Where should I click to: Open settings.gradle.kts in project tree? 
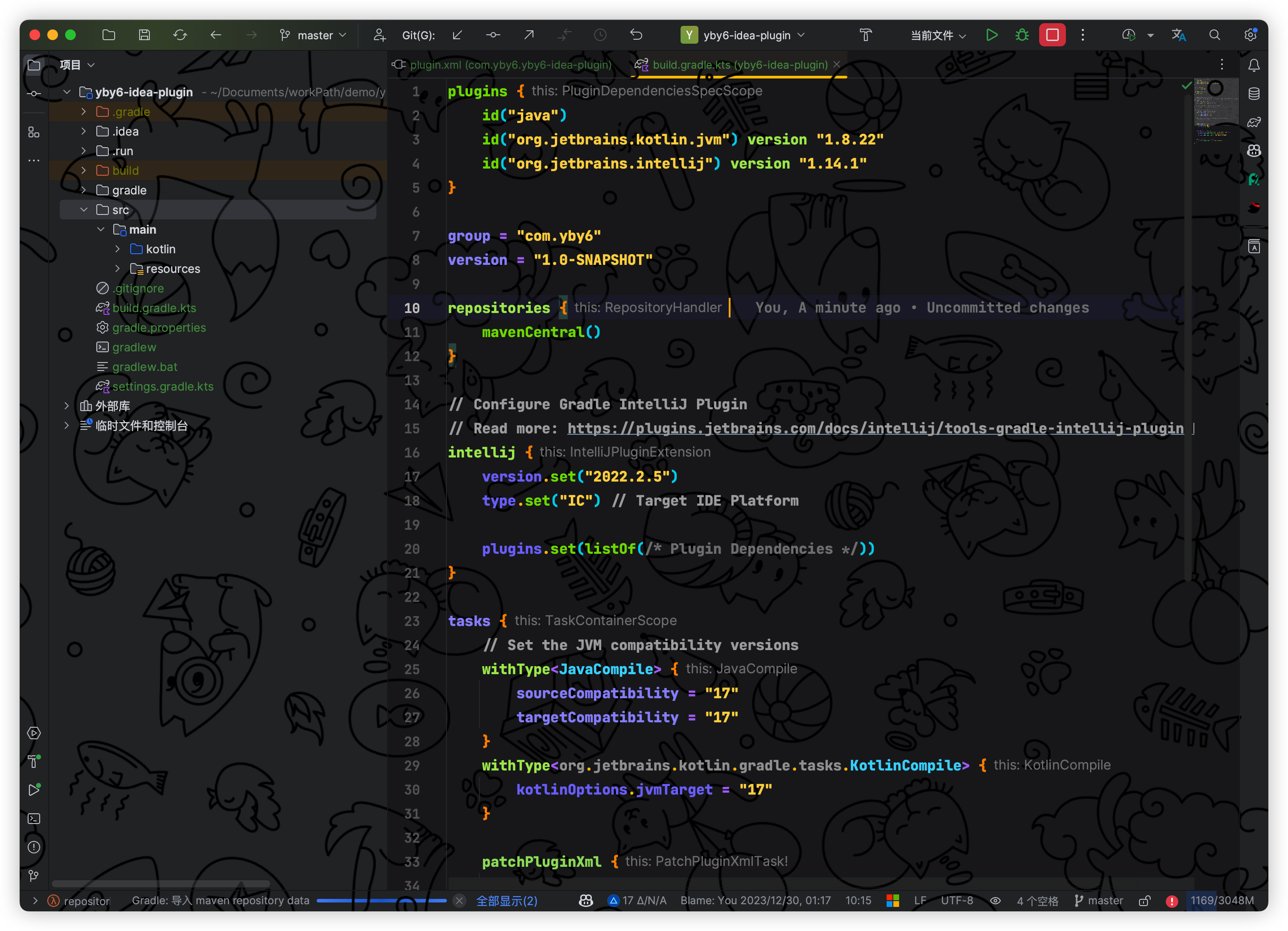(x=162, y=387)
